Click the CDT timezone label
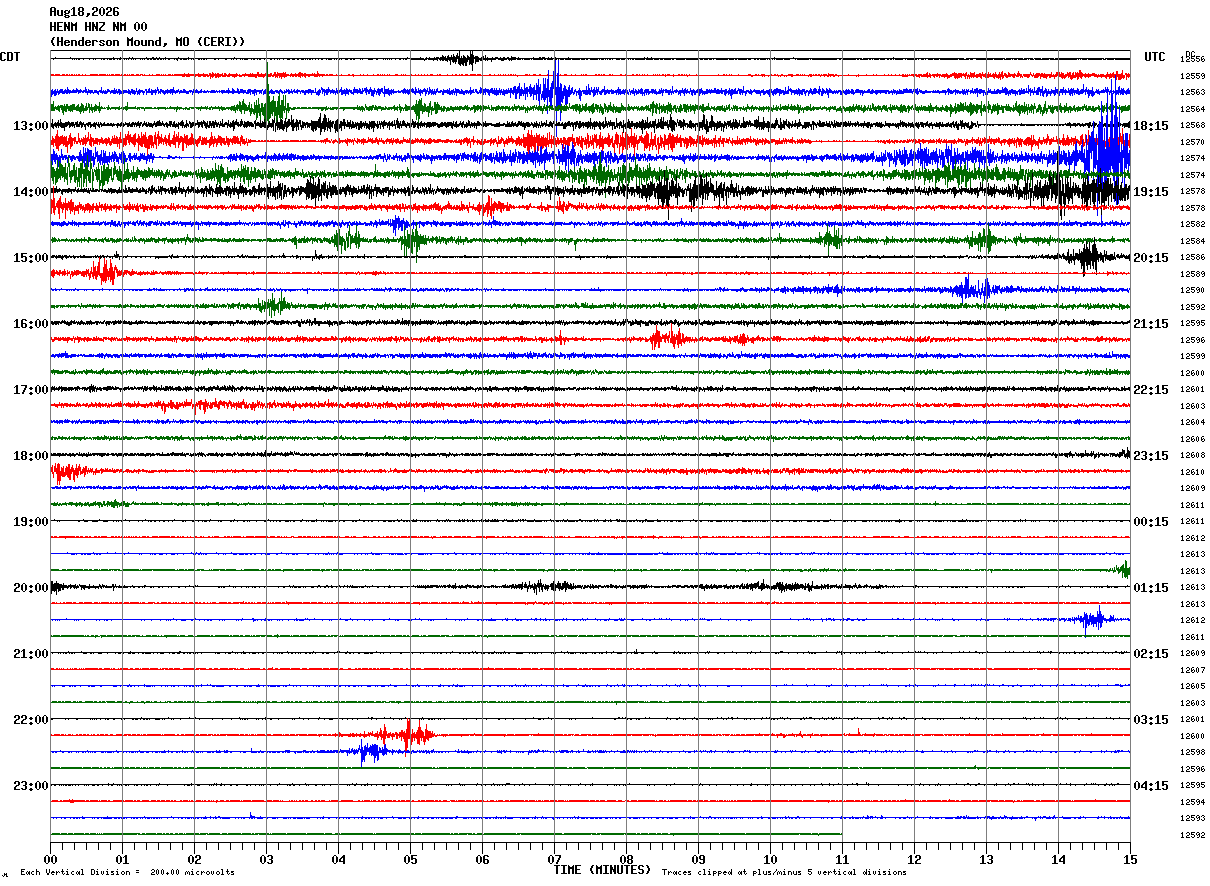1210x886 pixels. [x=10, y=57]
